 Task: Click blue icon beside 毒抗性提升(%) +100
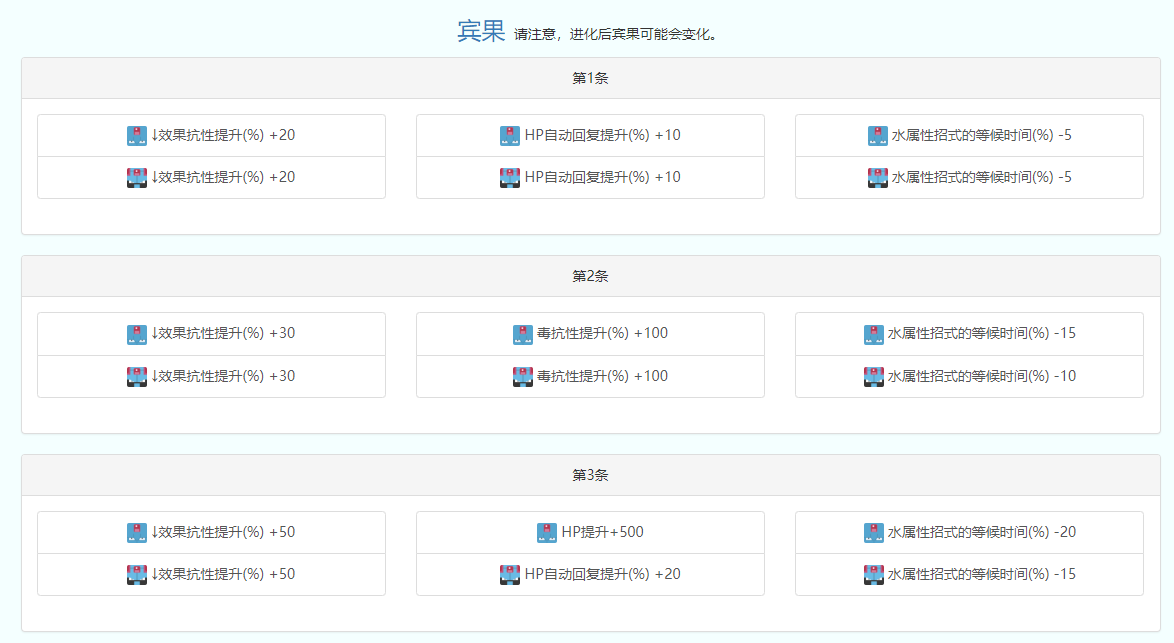click(x=523, y=334)
